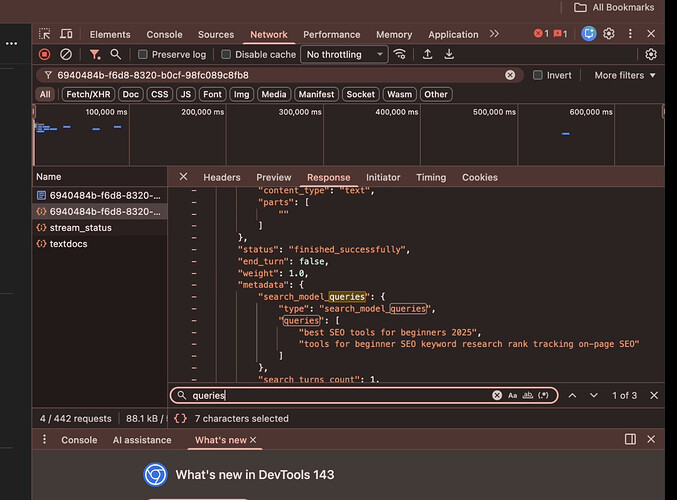Screen dimensions: 677x500
Task: Toggle the network filter funnel icon
Action: tap(94, 54)
